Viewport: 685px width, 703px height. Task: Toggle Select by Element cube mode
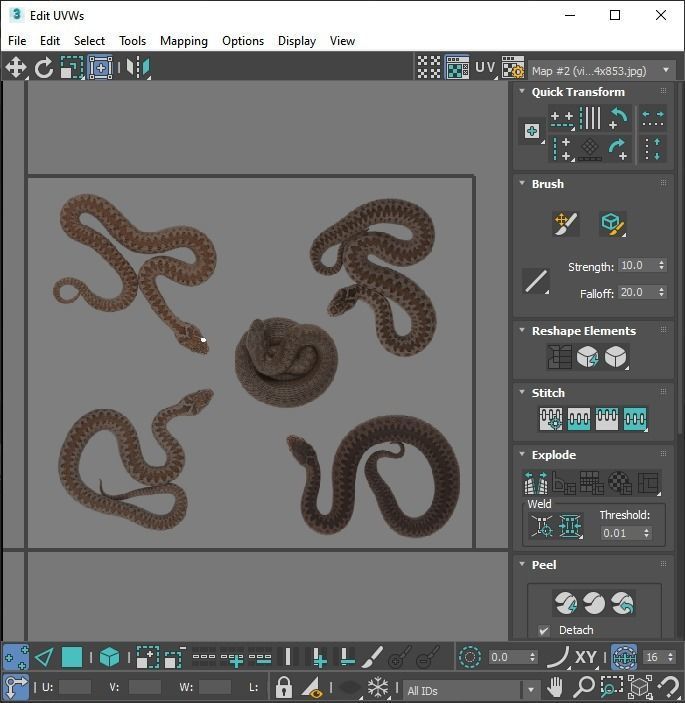109,657
